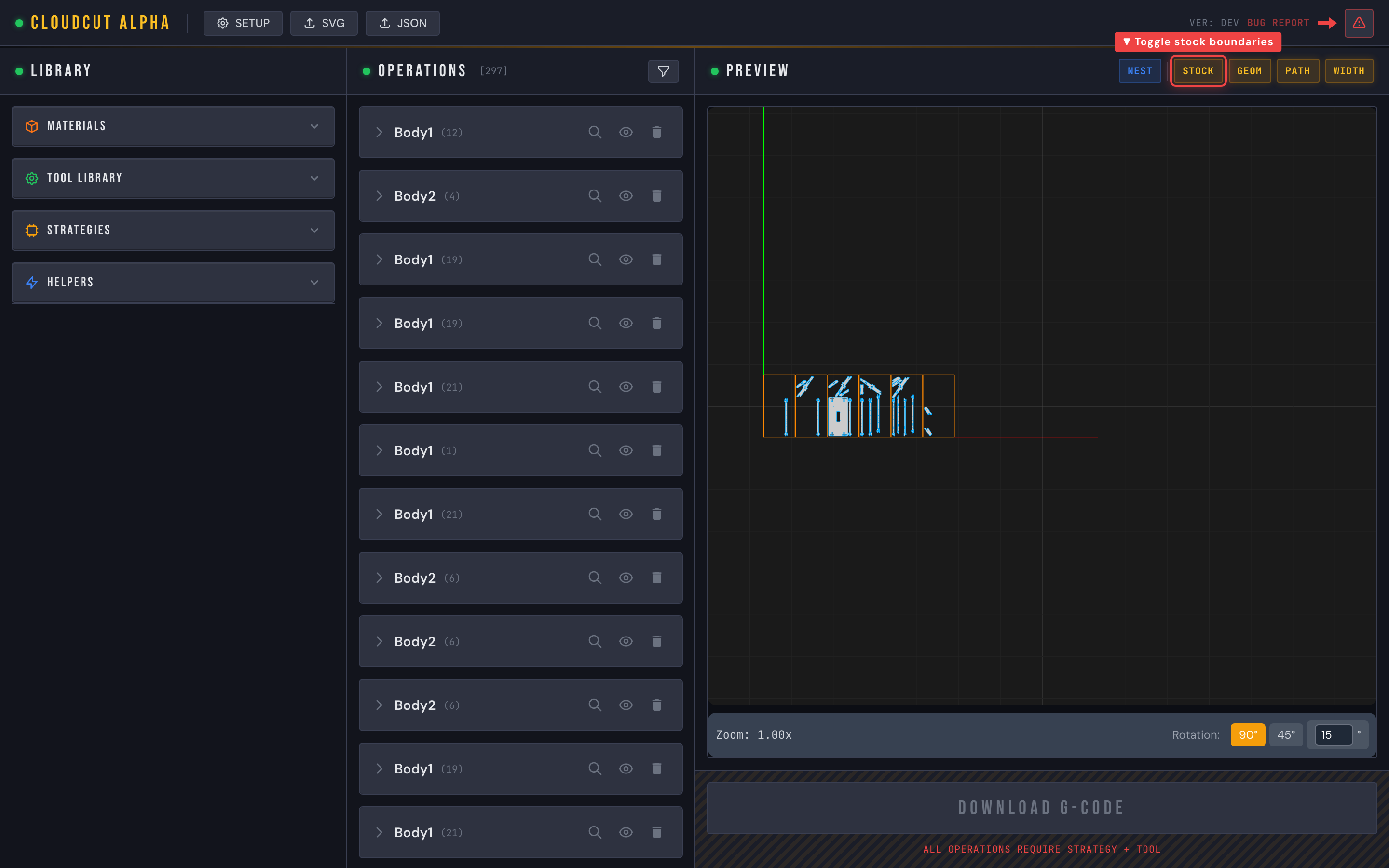This screenshot has height=868, width=1389.
Task: Click the Download G-Code button
Action: coord(1041,808)
